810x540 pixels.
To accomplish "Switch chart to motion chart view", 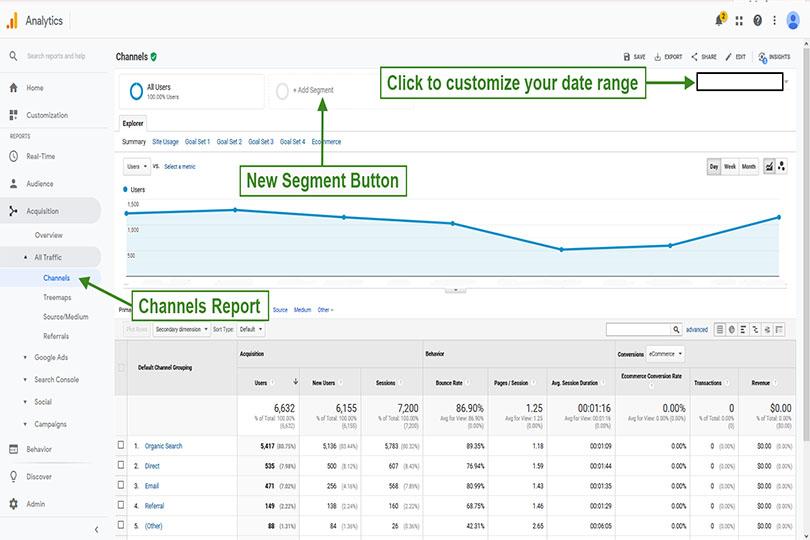I will click(x=781, y=166).
